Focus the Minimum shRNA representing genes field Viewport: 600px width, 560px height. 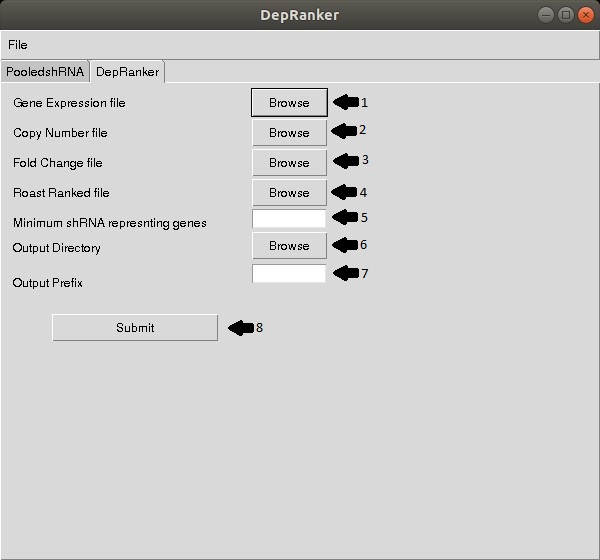tap(289, 219)
